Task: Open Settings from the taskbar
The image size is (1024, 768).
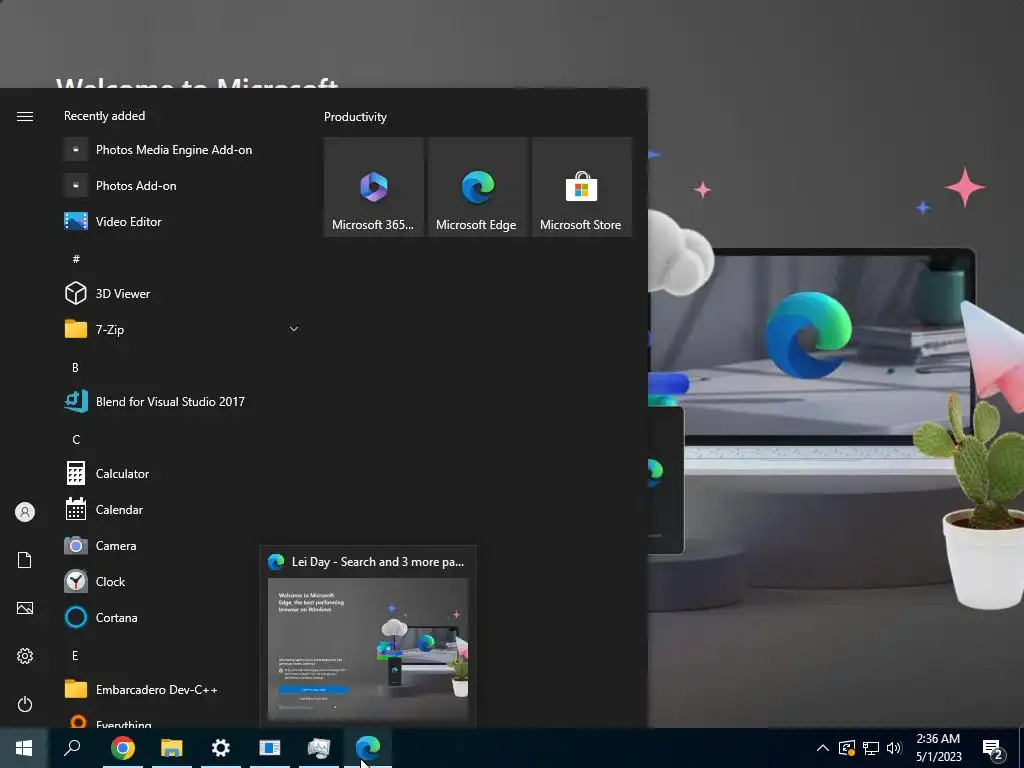Action: 221,748
